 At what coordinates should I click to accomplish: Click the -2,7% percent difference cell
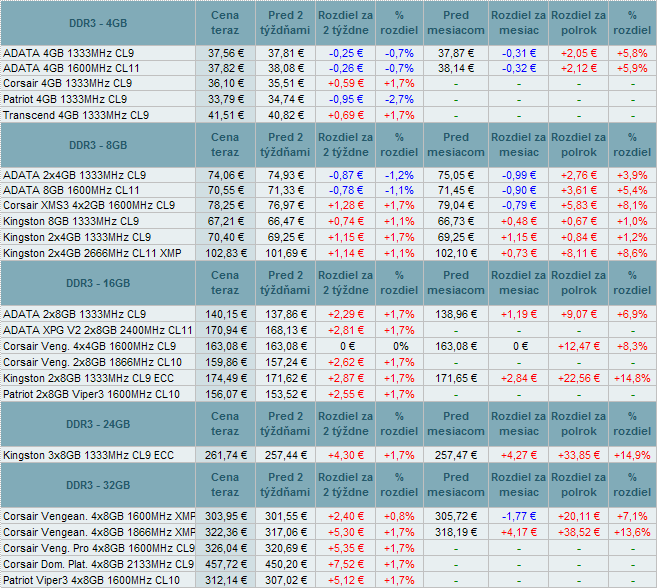[399, 99]
